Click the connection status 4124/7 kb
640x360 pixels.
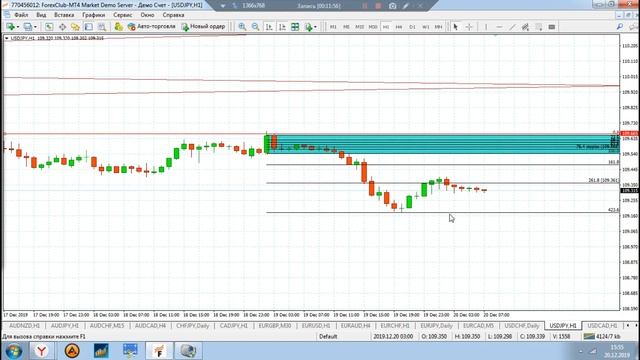(602, 337)
